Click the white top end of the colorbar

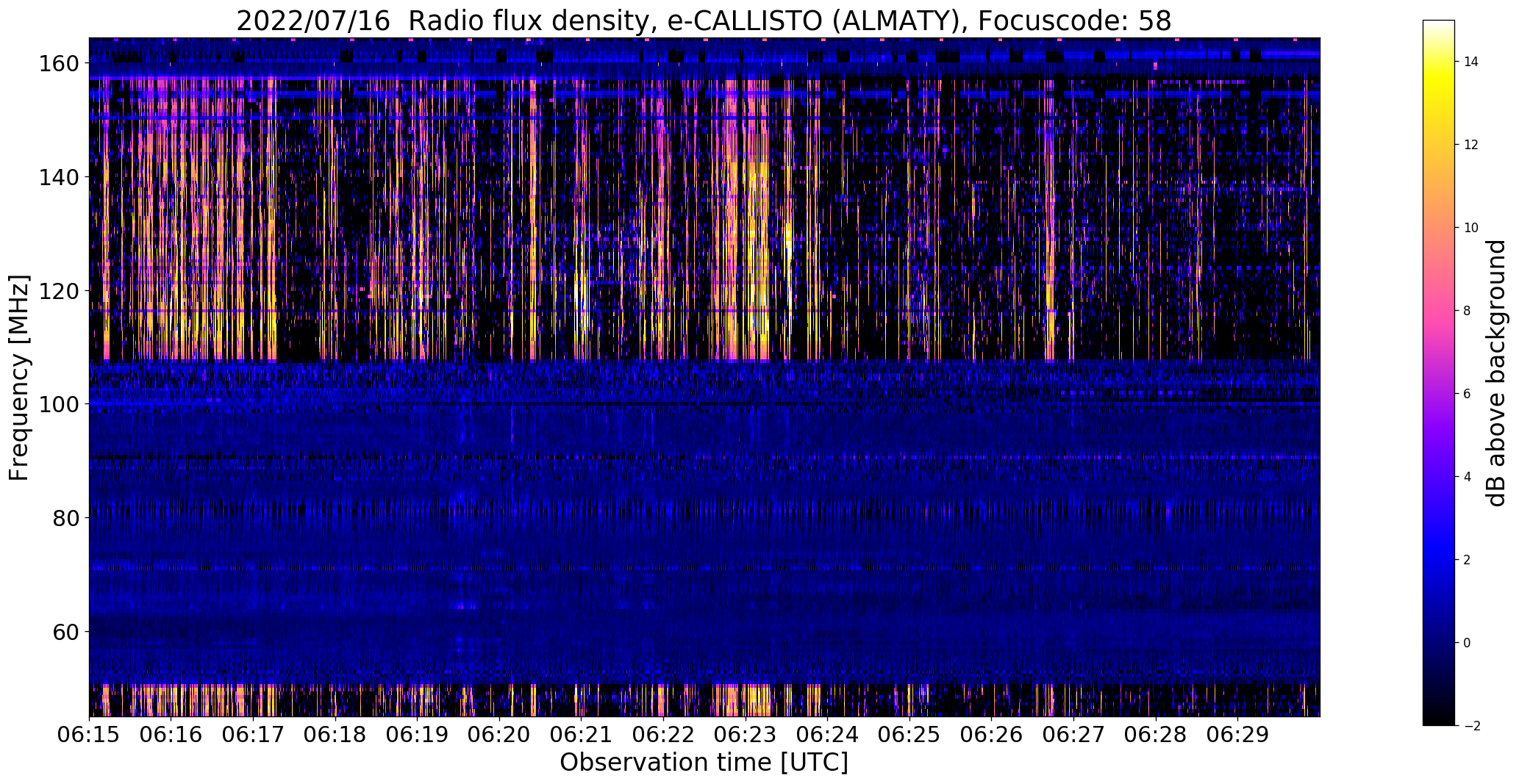tap(1439, 24)
